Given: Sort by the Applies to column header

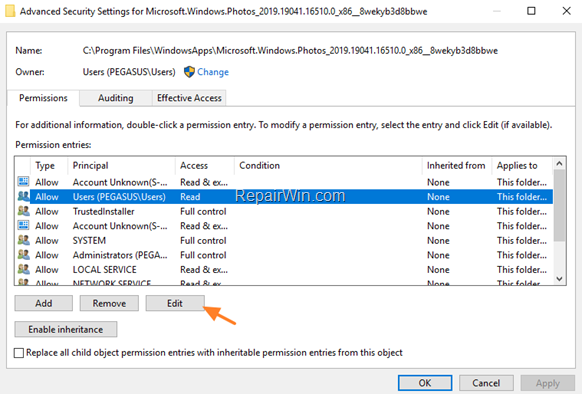Looking at the screenshot, I should pos(517,166).
